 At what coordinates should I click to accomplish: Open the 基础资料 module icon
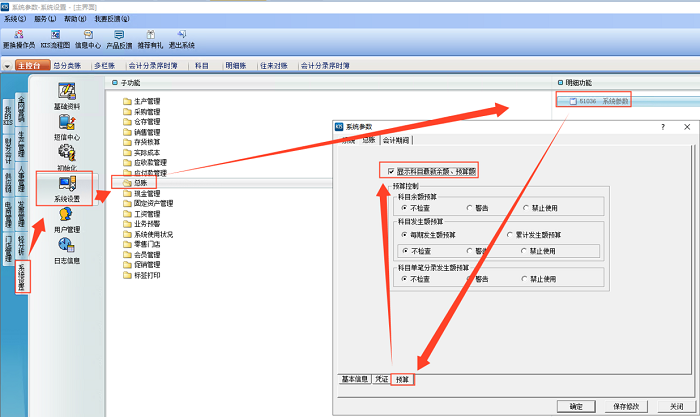click(67, 96)
